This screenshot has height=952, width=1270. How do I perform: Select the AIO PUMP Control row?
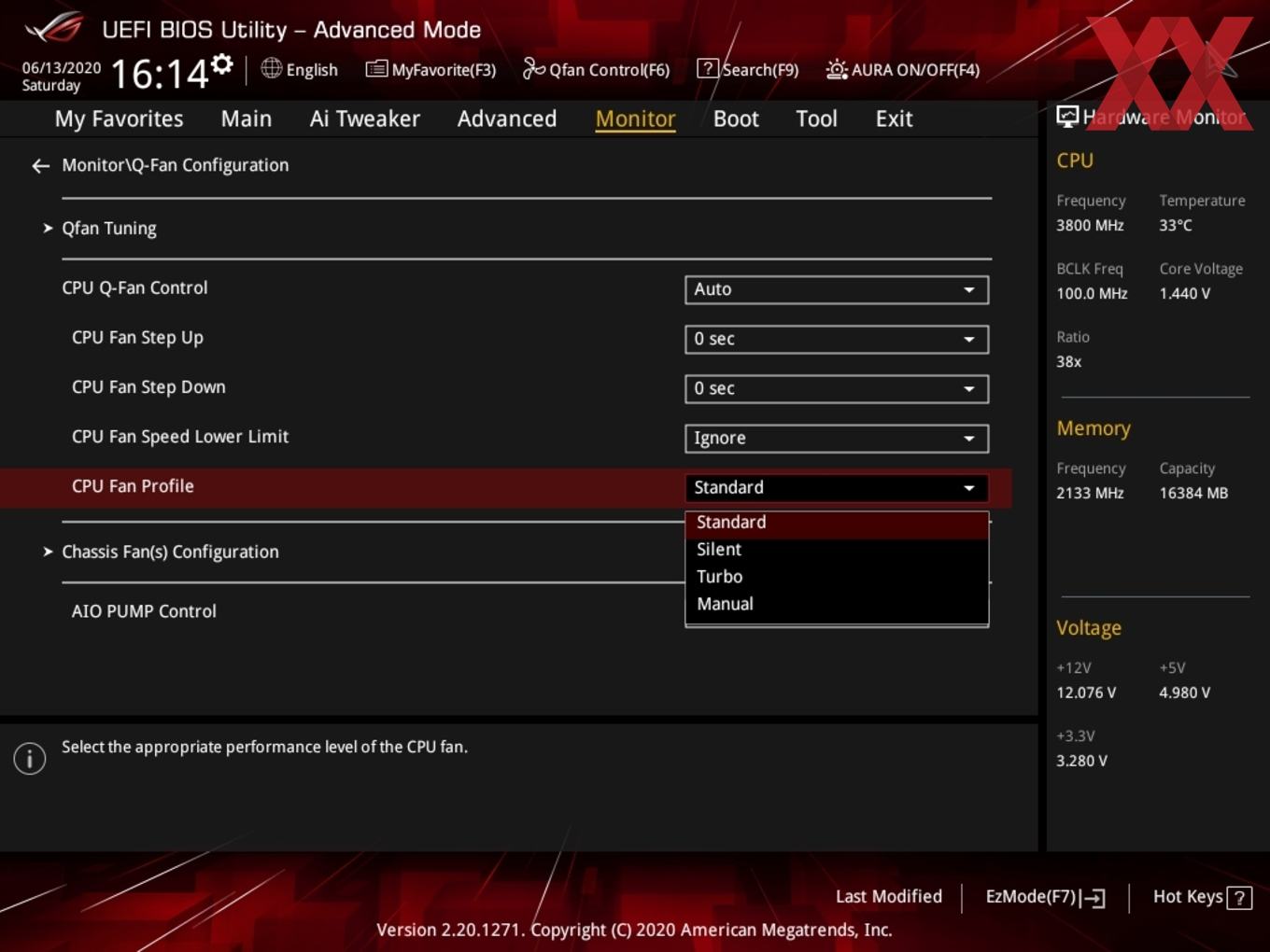tap(144, 611)
